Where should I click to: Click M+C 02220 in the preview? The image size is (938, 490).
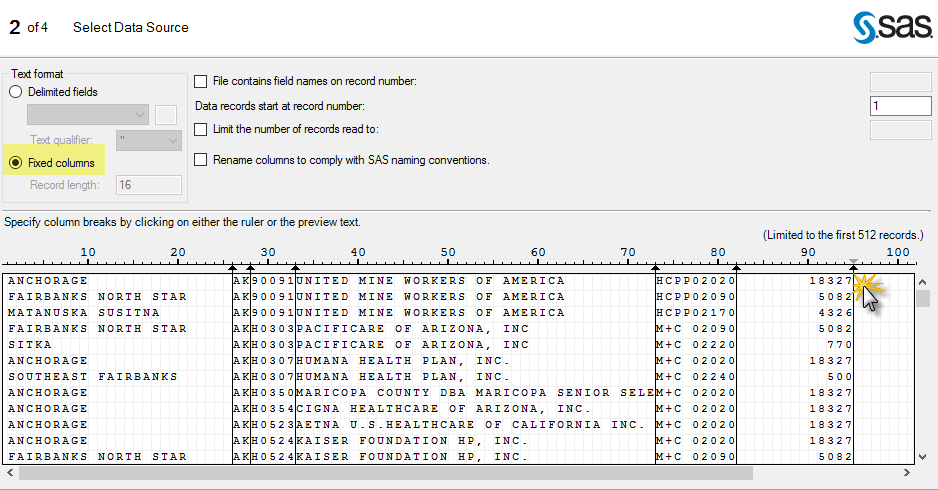696,345
